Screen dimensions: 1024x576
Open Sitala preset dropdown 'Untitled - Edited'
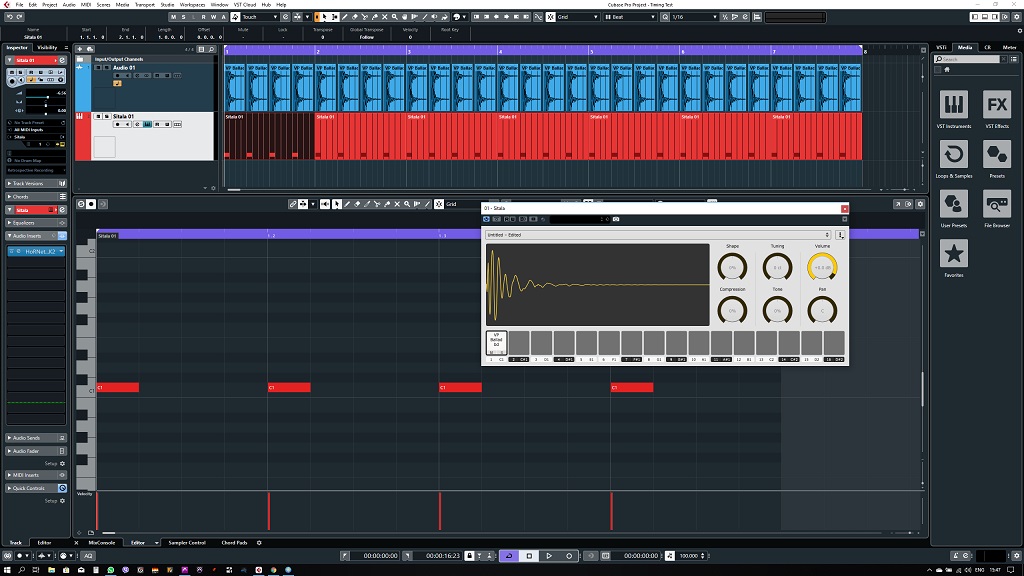point(658,234)
